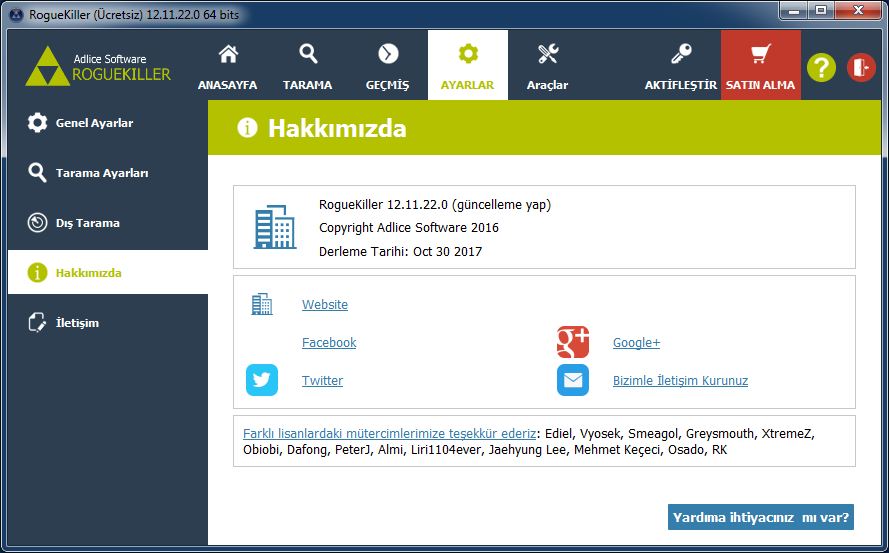
Task: Click the red exit door icon
Action: 861,67
